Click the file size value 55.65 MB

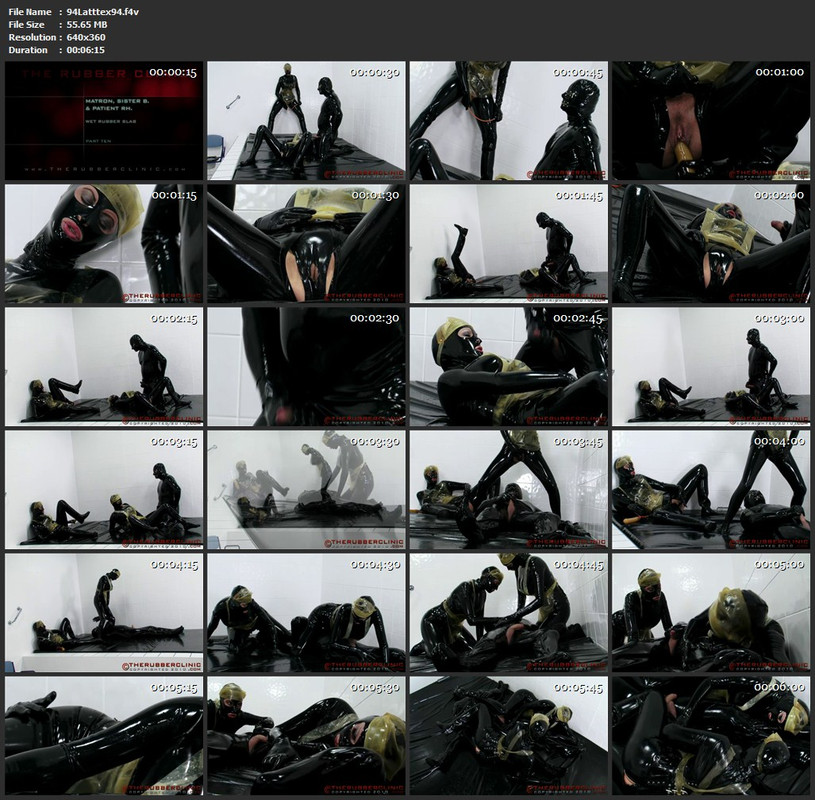click(x=87, y=24)
